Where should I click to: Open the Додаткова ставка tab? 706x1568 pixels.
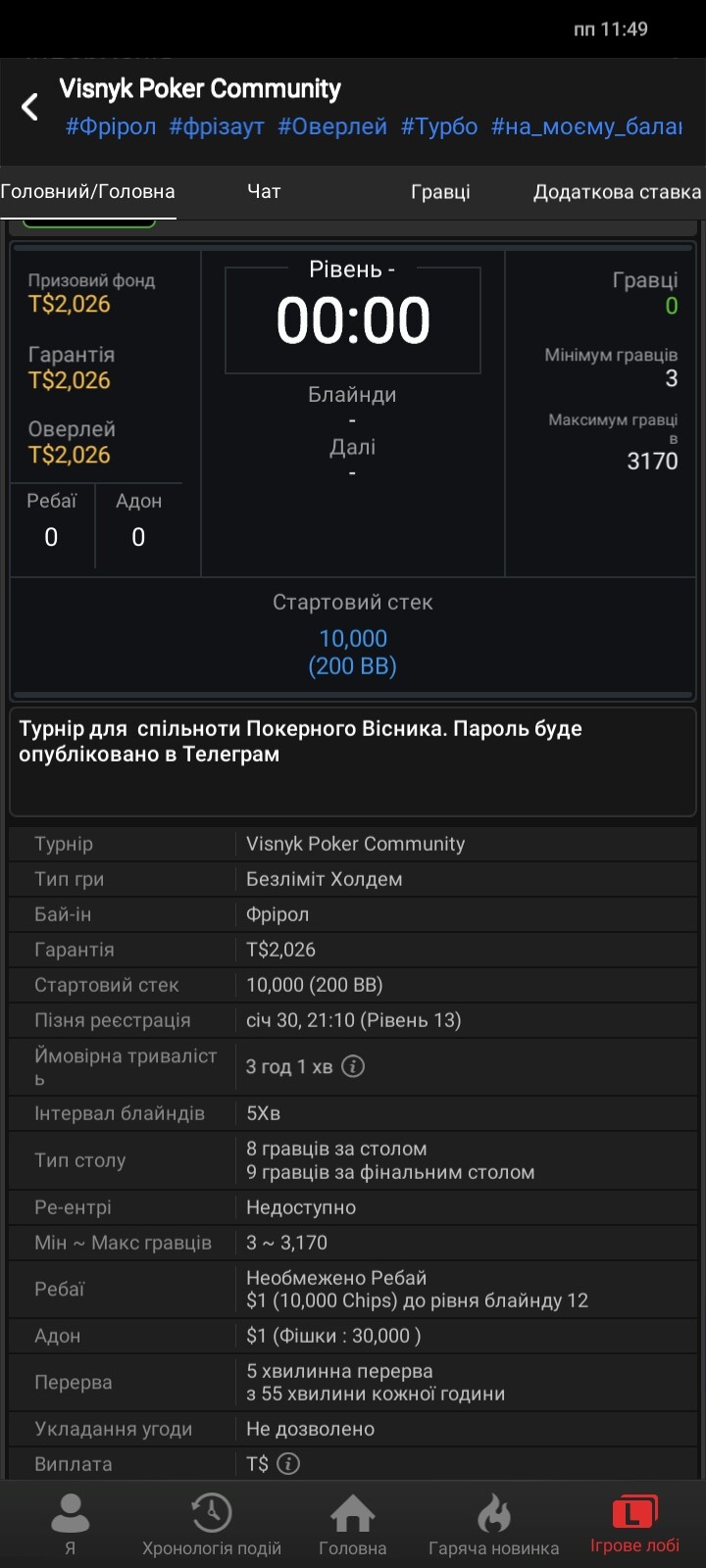617,191
